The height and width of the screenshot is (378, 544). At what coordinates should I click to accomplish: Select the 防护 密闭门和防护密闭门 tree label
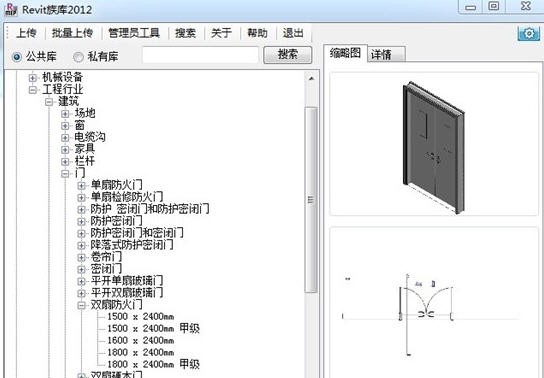click(x=150, y=209)
